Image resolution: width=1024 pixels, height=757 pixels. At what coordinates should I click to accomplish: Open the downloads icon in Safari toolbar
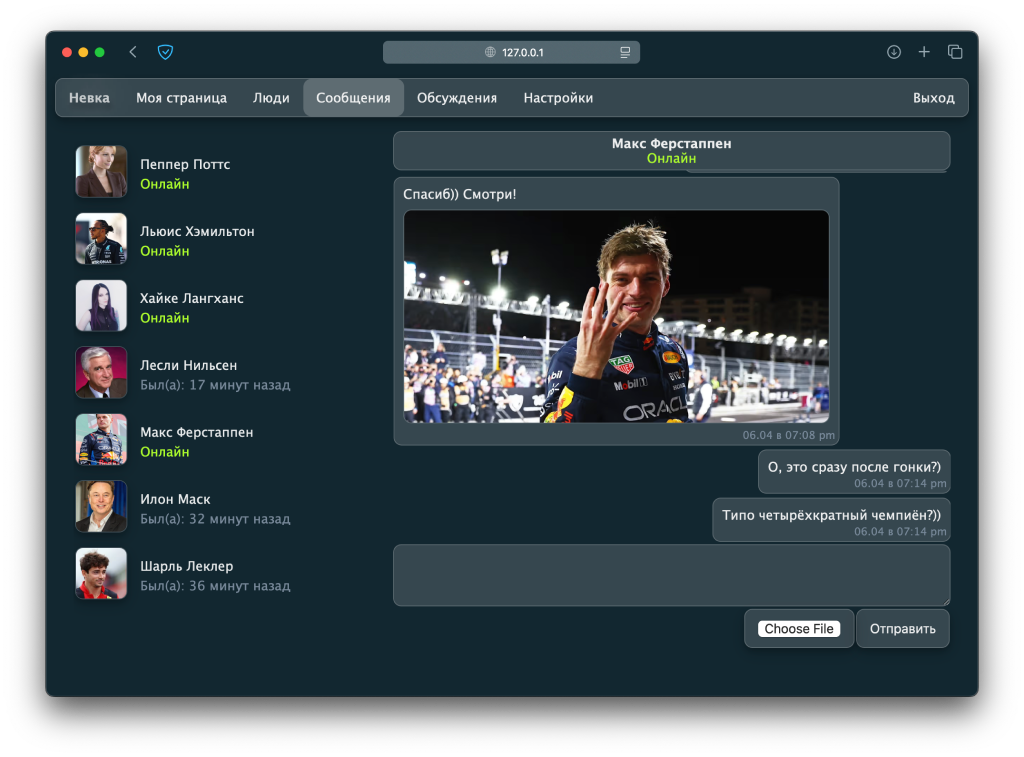[x=894, y=52]
